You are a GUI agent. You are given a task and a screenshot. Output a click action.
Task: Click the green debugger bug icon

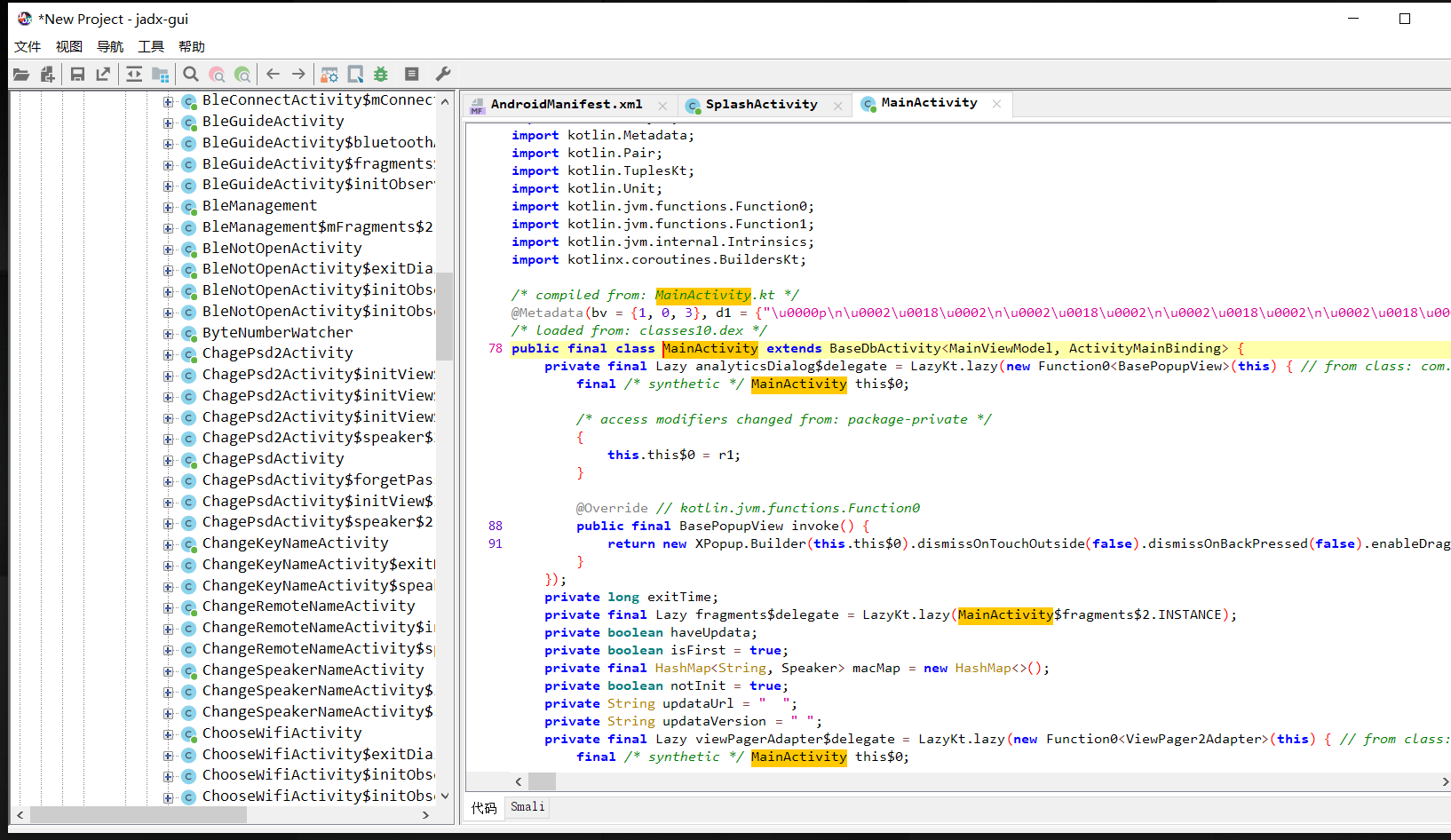380,74
